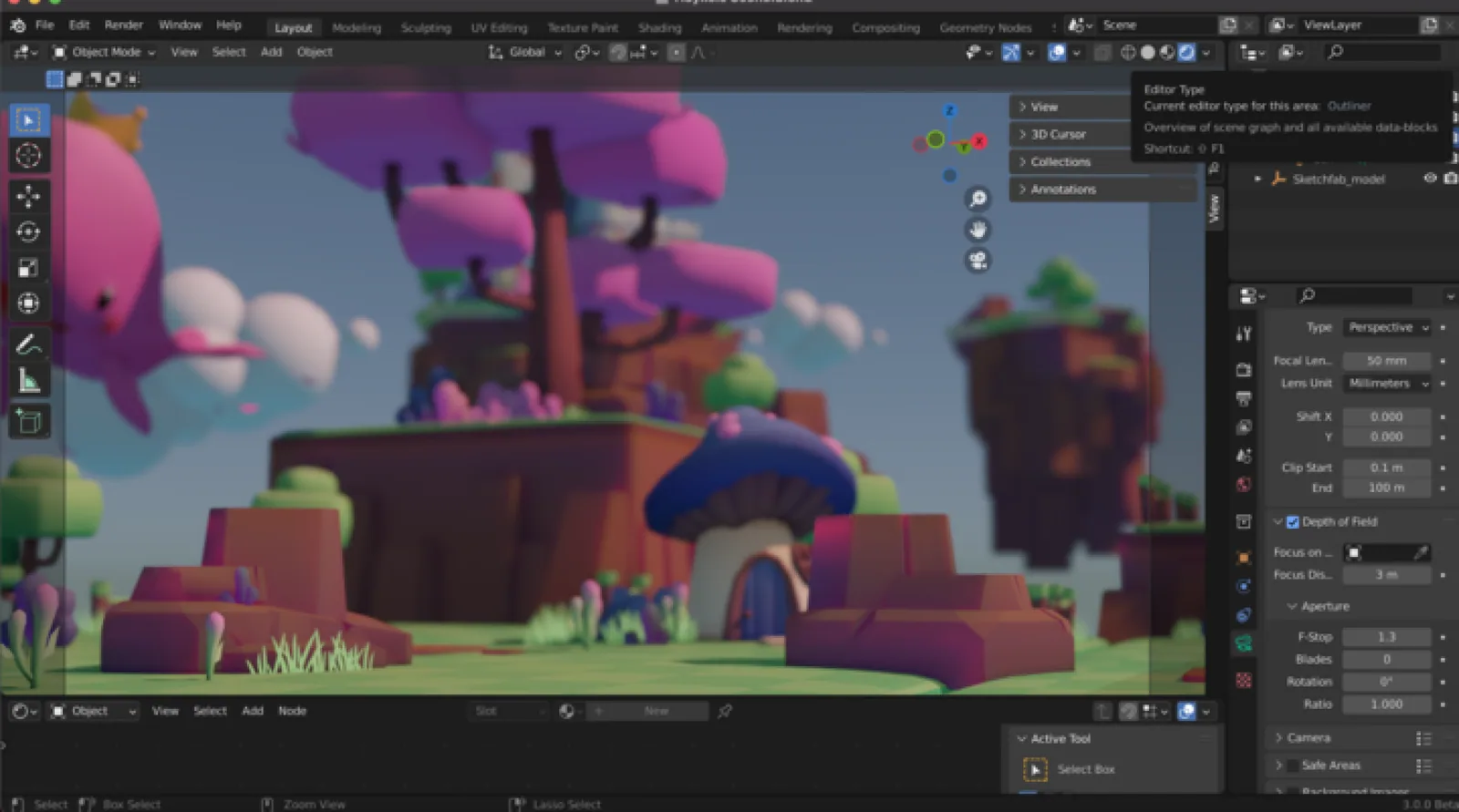Switch to the Shading workspace tab

[x=659, y=27]
